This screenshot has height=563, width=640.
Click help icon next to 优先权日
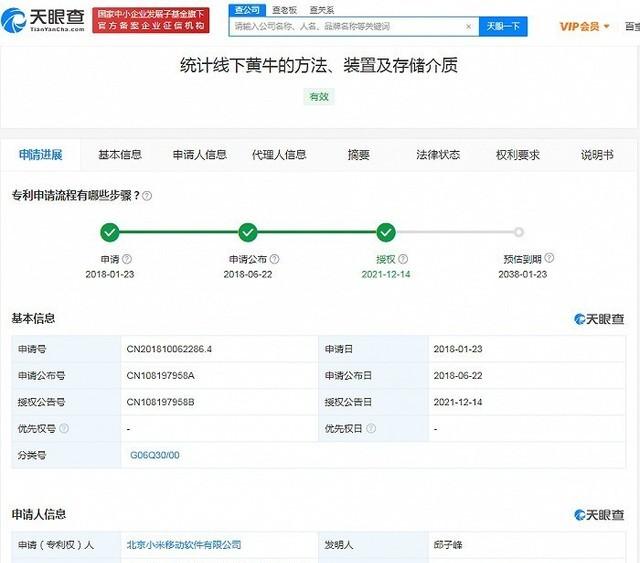pyautogui.click(x=371, y=428)
